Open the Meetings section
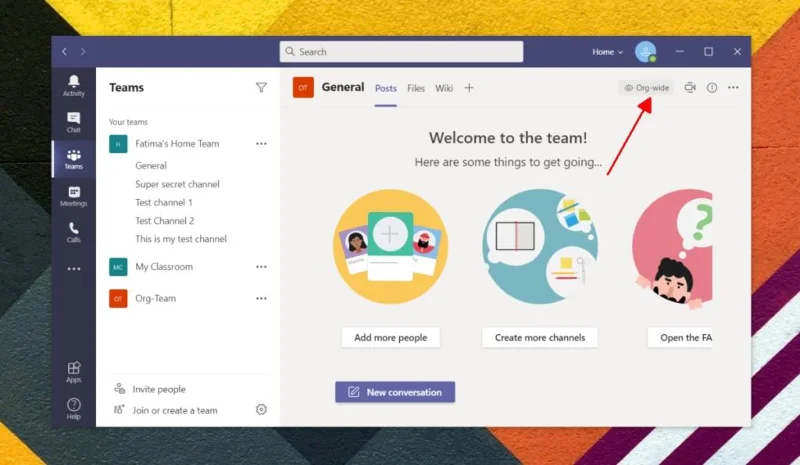This screenshot has height=465, width=800. [73, 196]
